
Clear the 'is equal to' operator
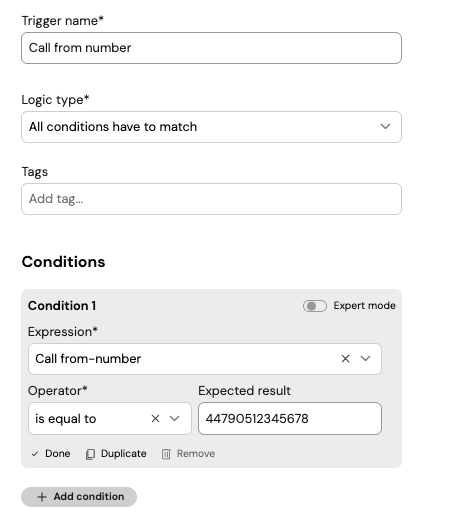pyautogui.click(x=155, y=419)
